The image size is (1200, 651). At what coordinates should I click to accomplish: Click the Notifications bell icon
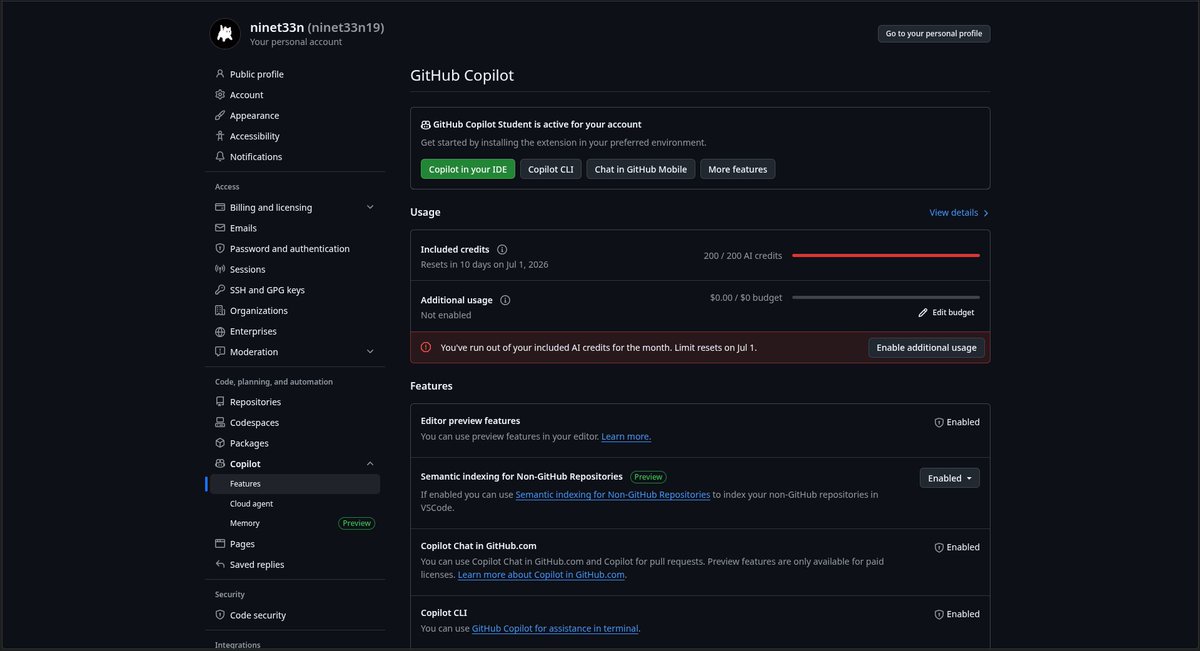tap(220, 157)
